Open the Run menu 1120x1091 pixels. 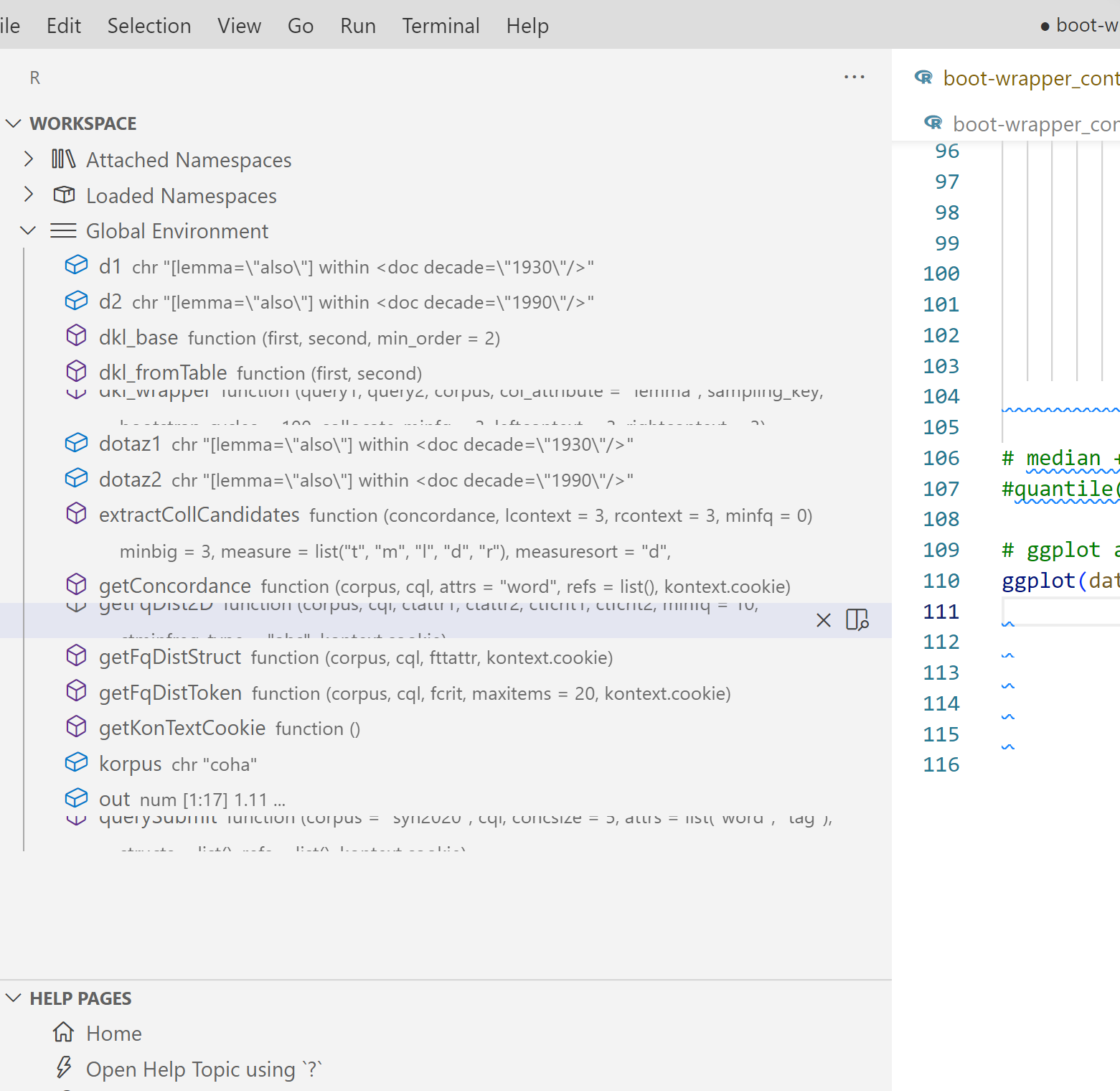[x=357, y=25]
